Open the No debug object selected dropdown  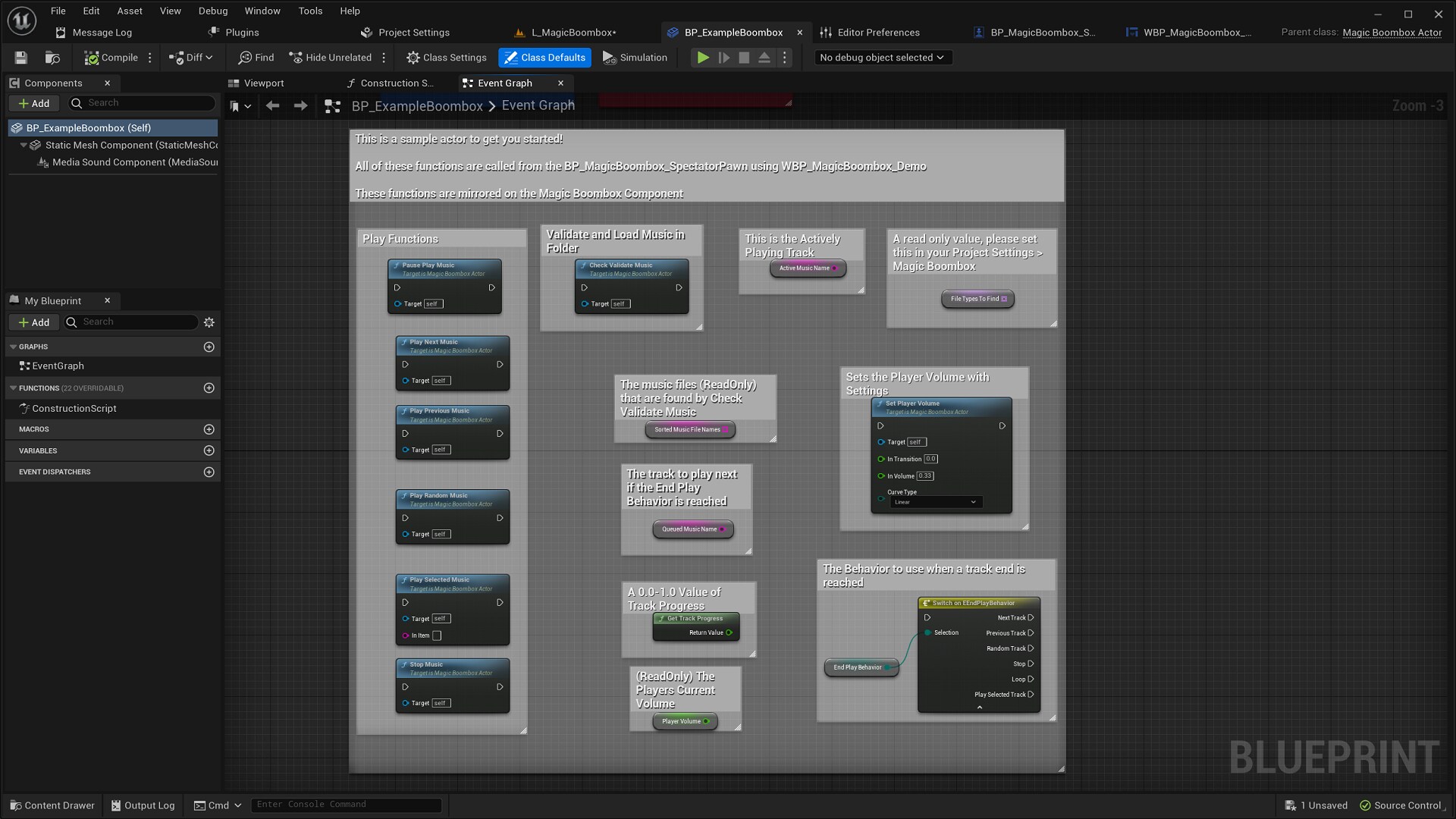882,57
